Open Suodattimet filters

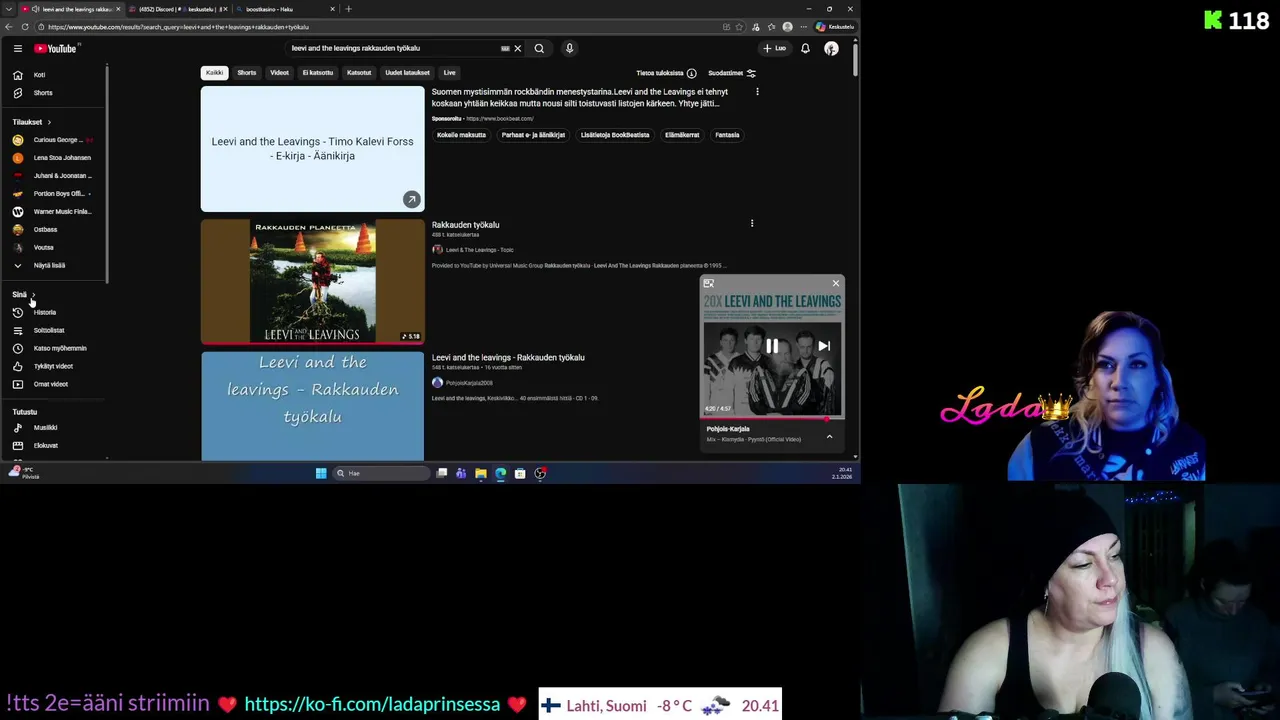click(732, 73)
